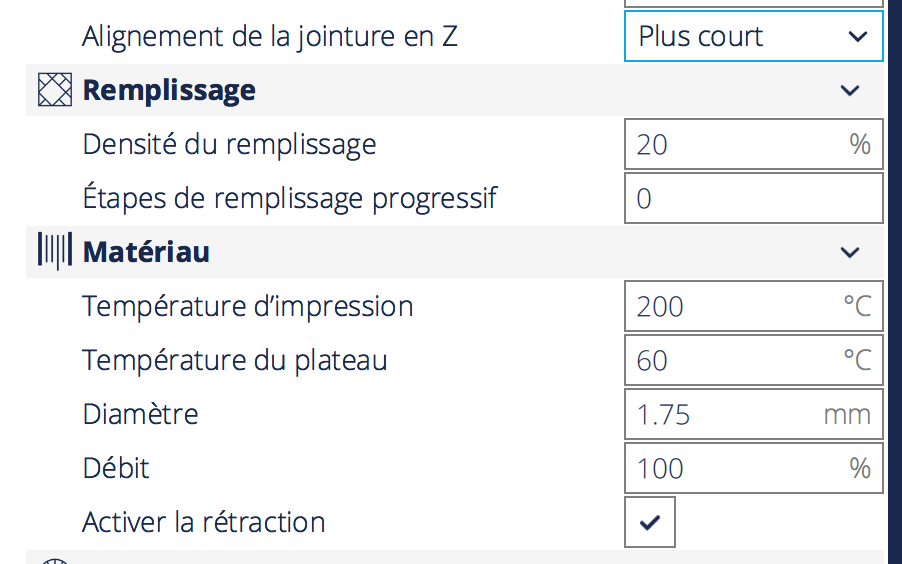Uncheck the Activer la rétraction checkbox

(x=650, y=522)
